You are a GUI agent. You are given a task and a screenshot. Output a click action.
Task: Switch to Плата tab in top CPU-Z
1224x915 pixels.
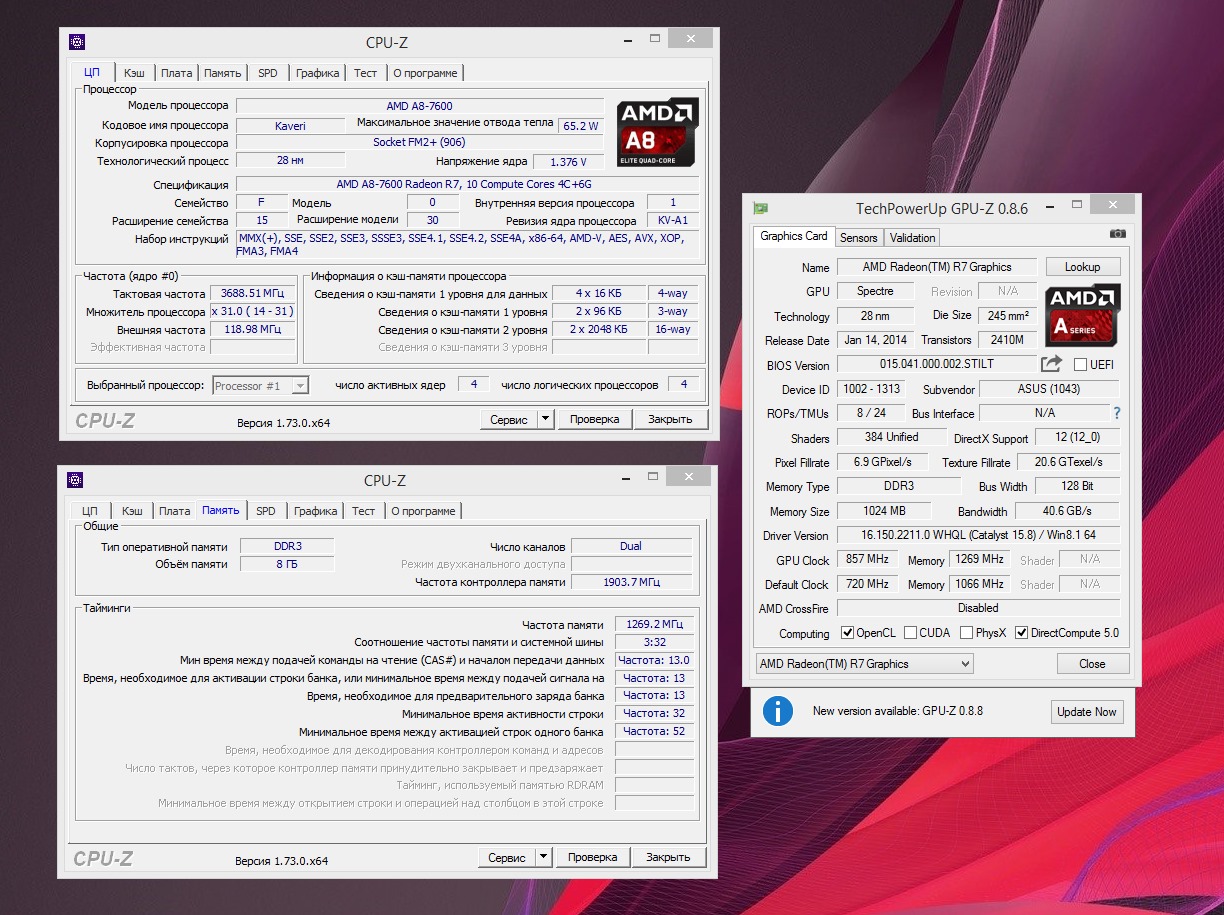[x=177, y=73]
